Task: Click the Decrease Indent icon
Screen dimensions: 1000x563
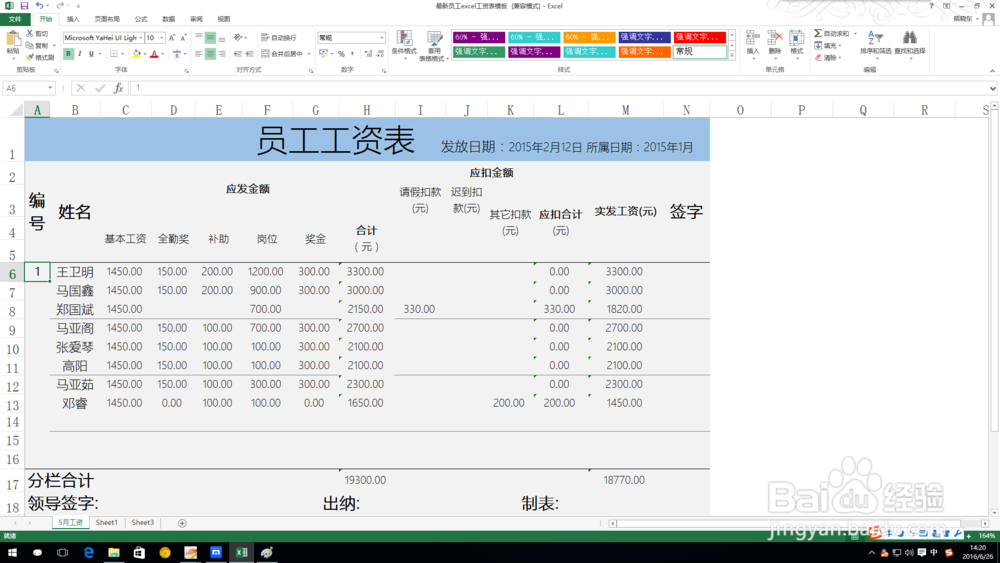Action: click(238, 54)
